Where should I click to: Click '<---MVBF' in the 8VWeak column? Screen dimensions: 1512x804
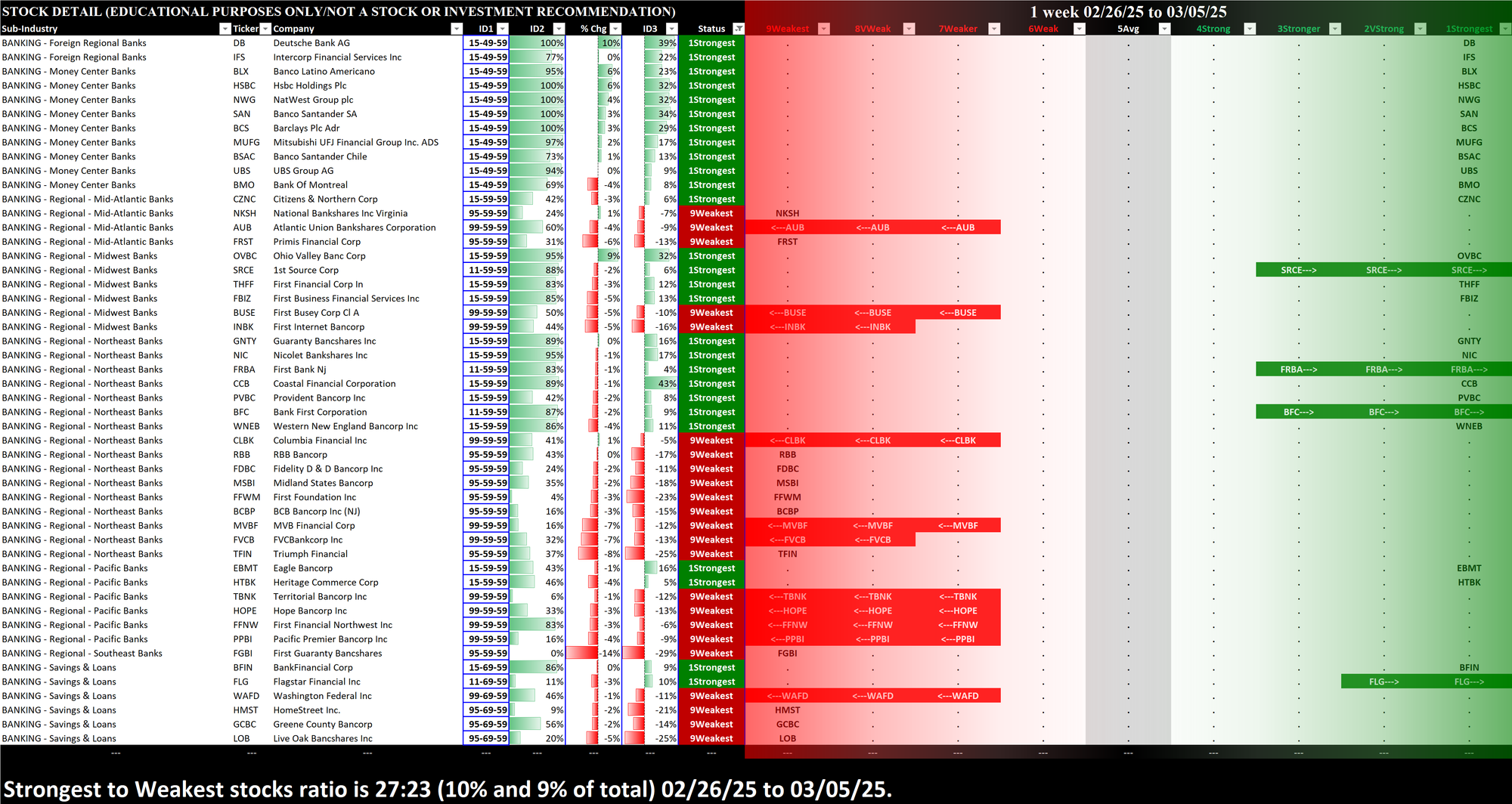[x=872, y=526]
